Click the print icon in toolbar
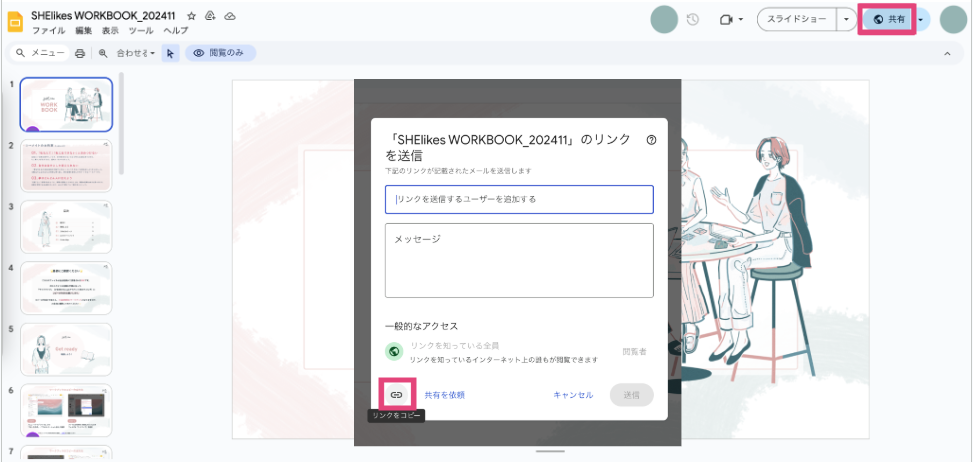The height and width of the screenshot is (462, 973). (79, 53)
